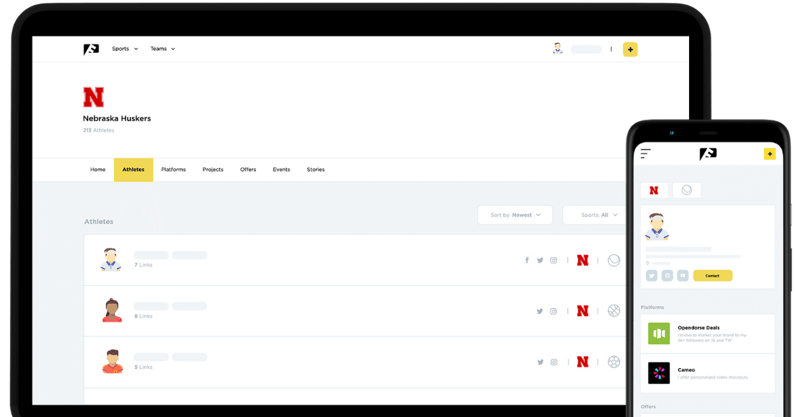The width and height of the screenshot is (795, 417).
Task: Click soccer ball sport icon in 5 Links row
Action: pyautogui.click(x=614, y=362)
